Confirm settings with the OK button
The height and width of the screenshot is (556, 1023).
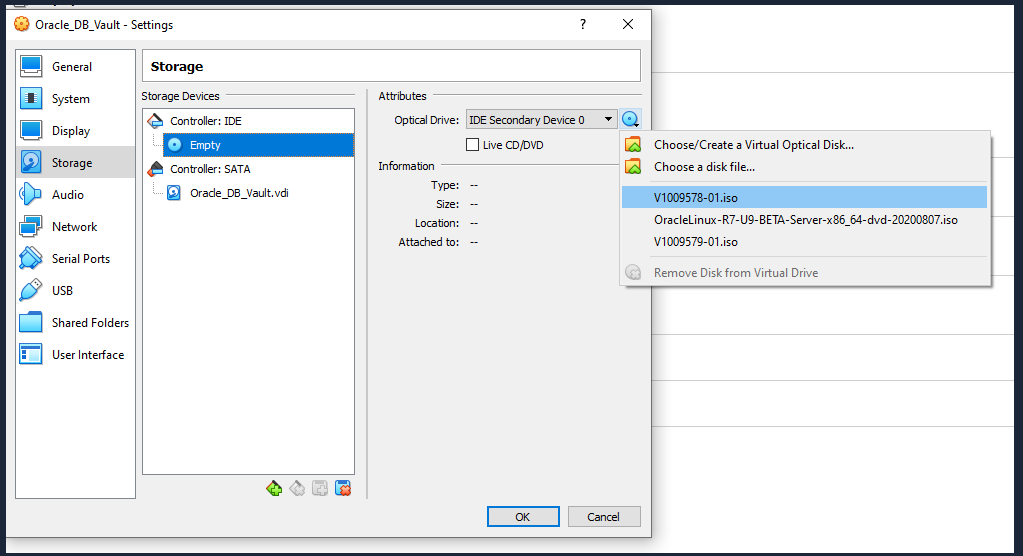[523, 516]
